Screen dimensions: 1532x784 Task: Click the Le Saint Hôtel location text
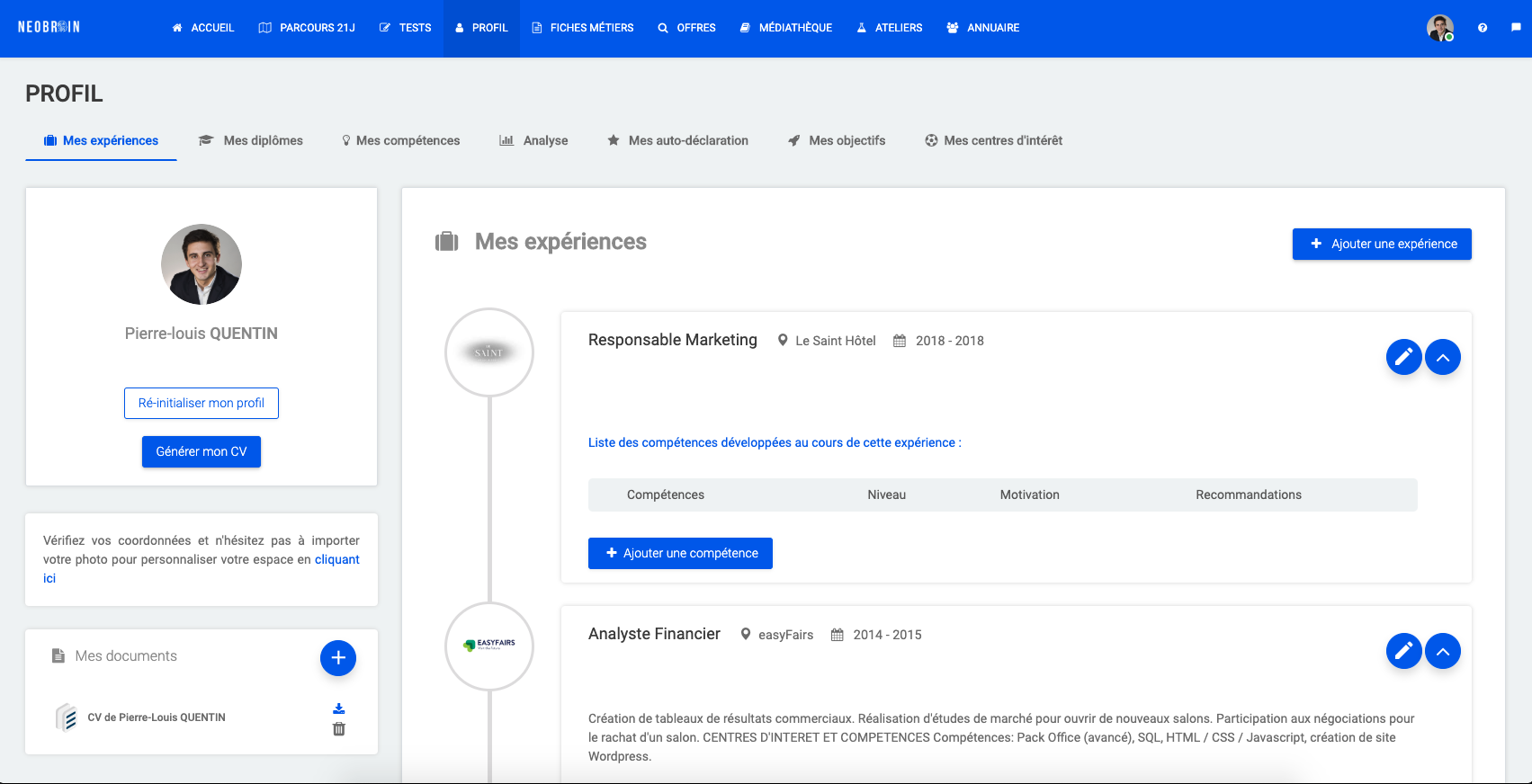tap(836, 341)
